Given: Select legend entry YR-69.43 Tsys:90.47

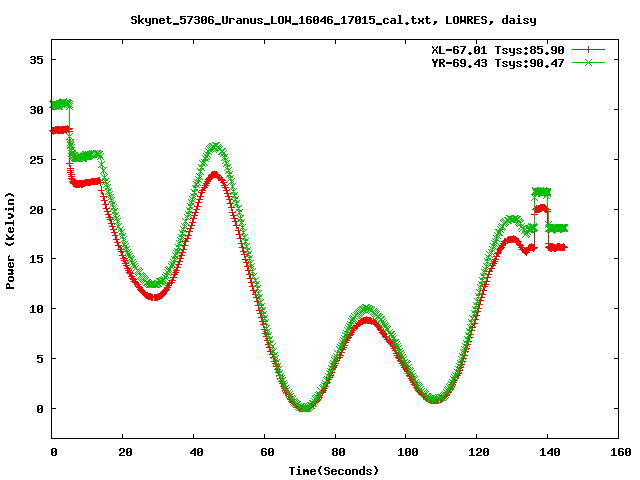Looking at the screenshot, I should pos(498,63).
